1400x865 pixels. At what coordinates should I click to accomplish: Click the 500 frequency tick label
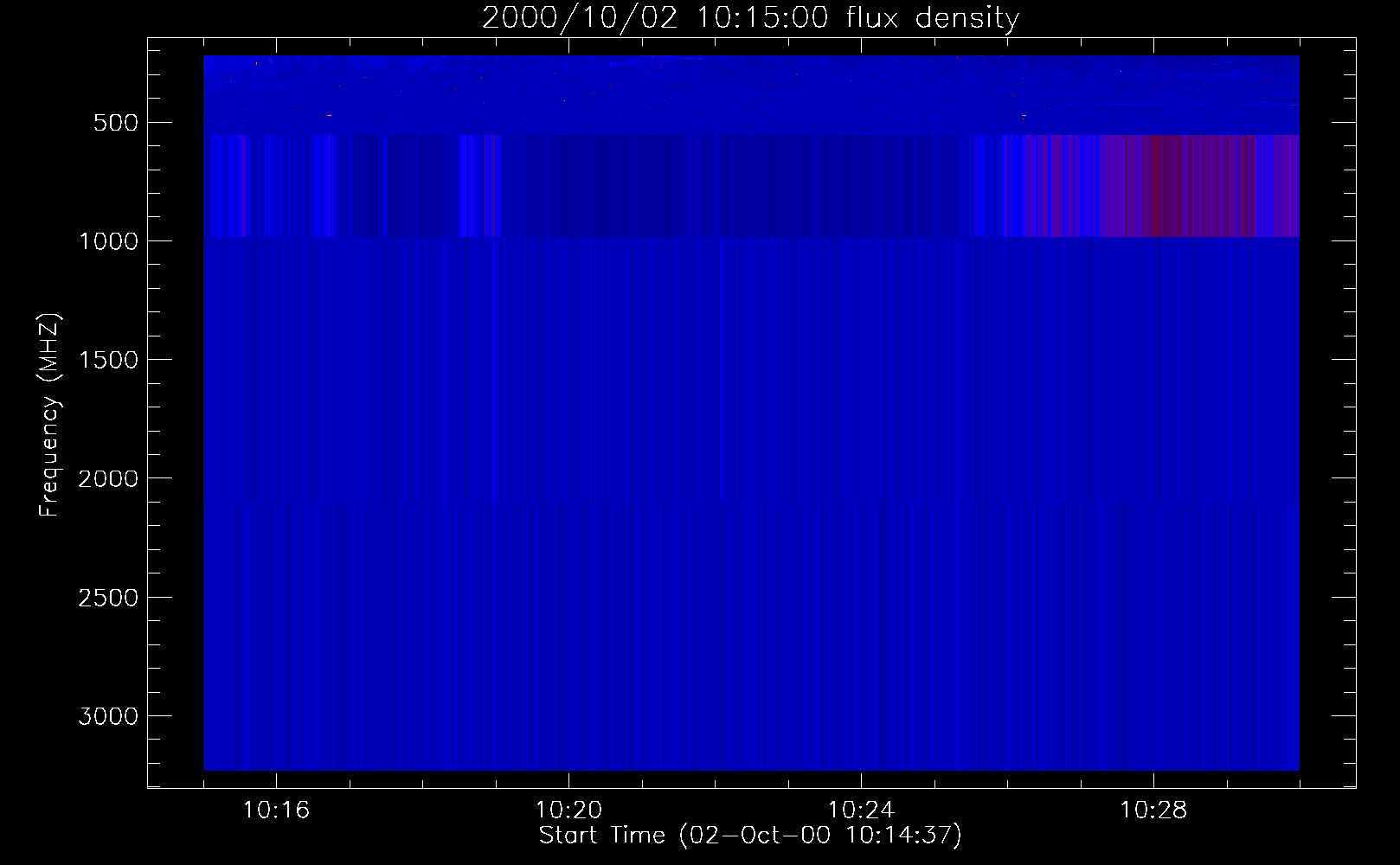116,123
